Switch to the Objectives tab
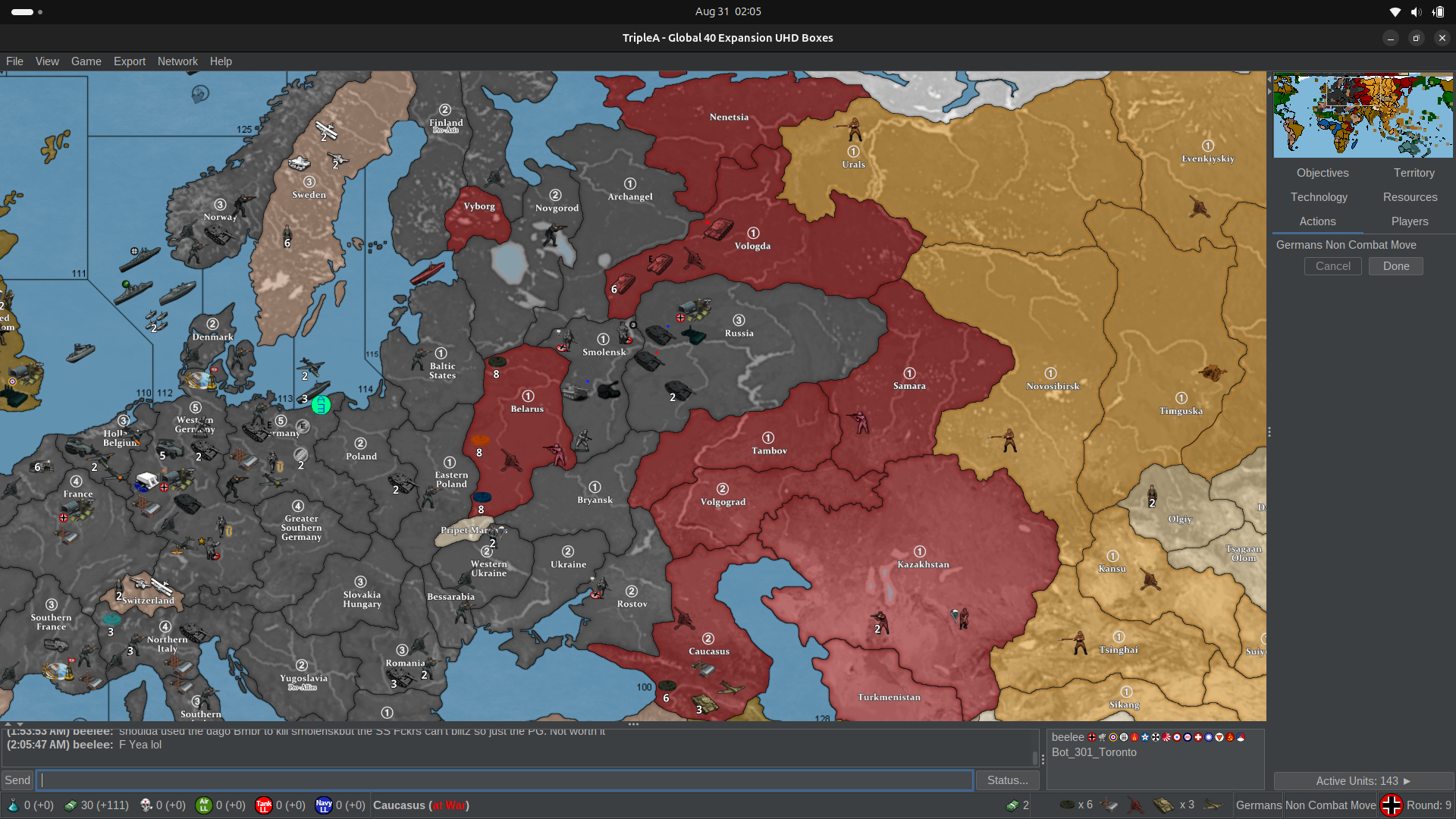This screenshot has height=819, width=1456. click(x=1323, y=173)
